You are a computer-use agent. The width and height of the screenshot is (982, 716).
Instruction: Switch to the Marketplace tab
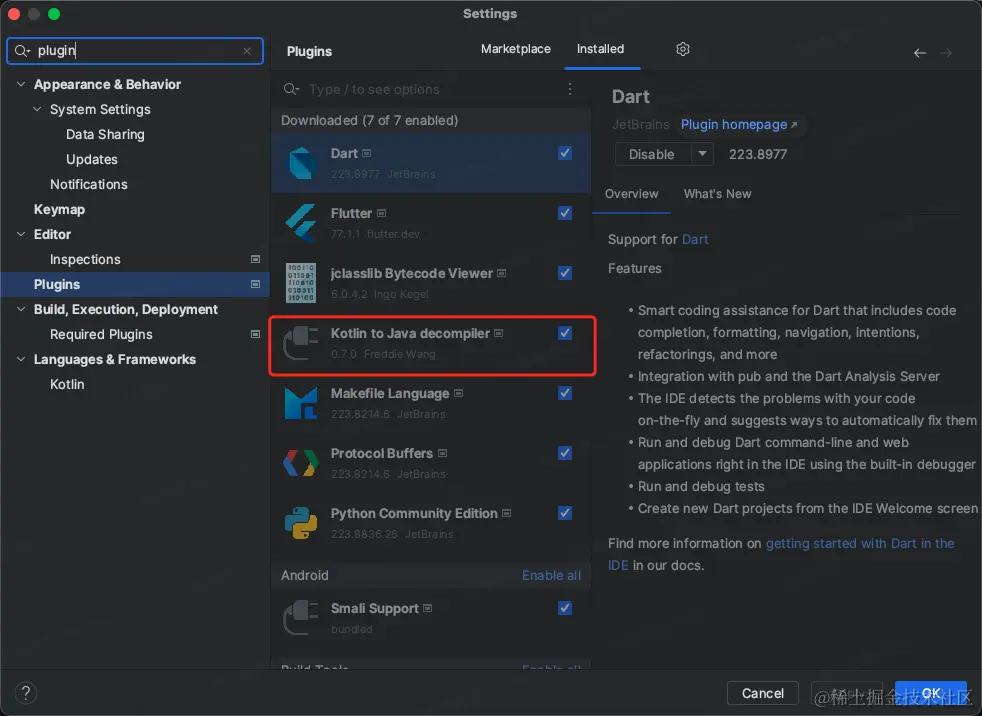tap(515, 49)
